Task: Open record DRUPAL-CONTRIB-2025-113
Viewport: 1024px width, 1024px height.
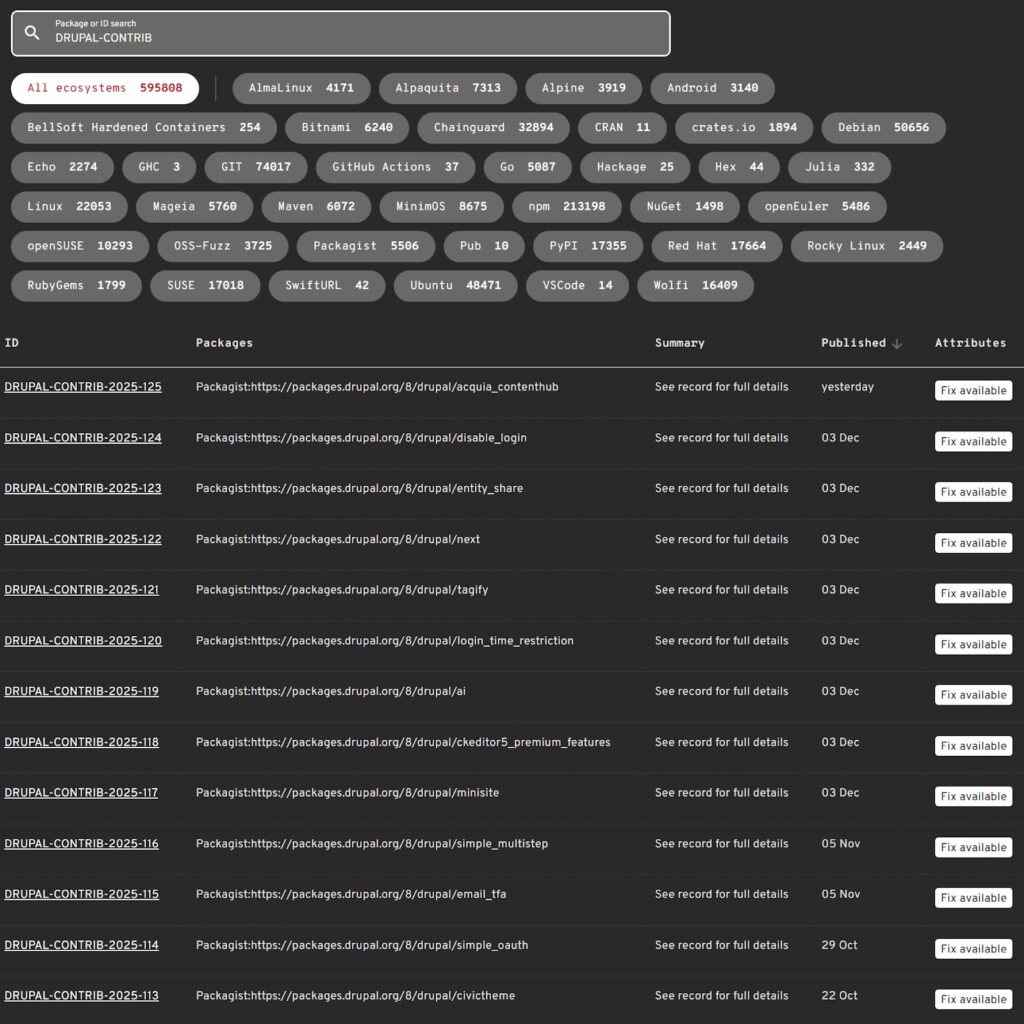Action: 82,995
